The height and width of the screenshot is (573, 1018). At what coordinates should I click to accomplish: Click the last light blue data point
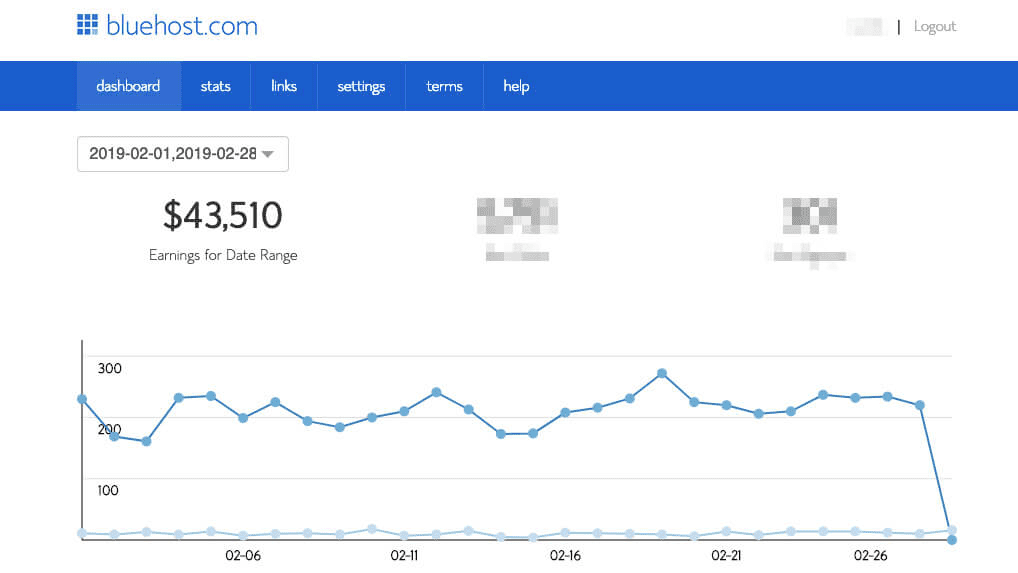tap(951, 530)
